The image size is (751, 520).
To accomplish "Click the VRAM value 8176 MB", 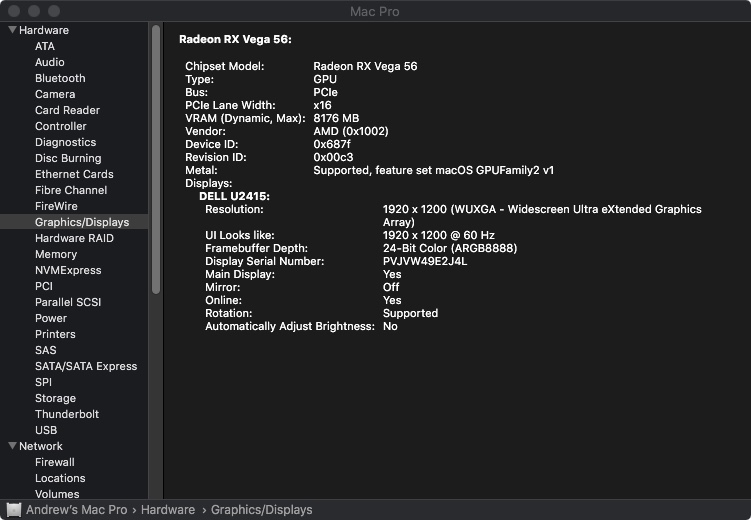I will tap(336, 118).
